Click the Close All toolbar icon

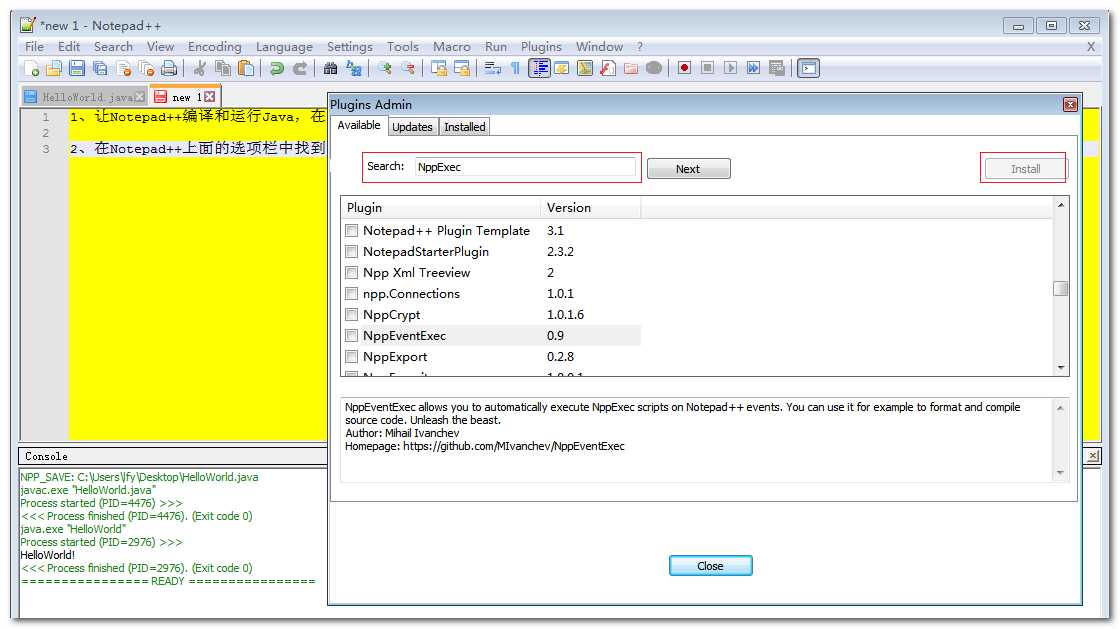pyautogui.click(x=146, y=69)
